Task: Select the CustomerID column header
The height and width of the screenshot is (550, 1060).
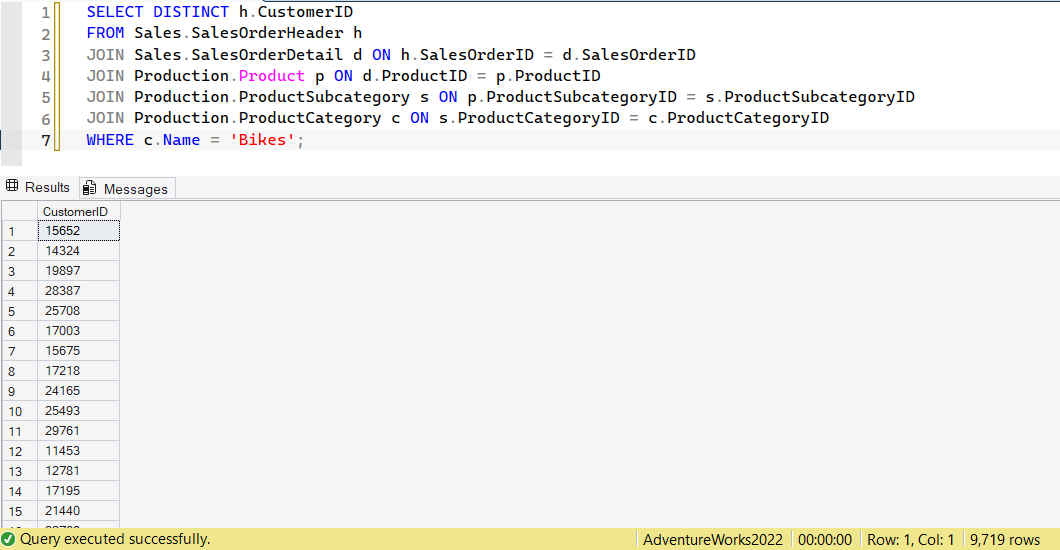Action: tap(78, 211)
